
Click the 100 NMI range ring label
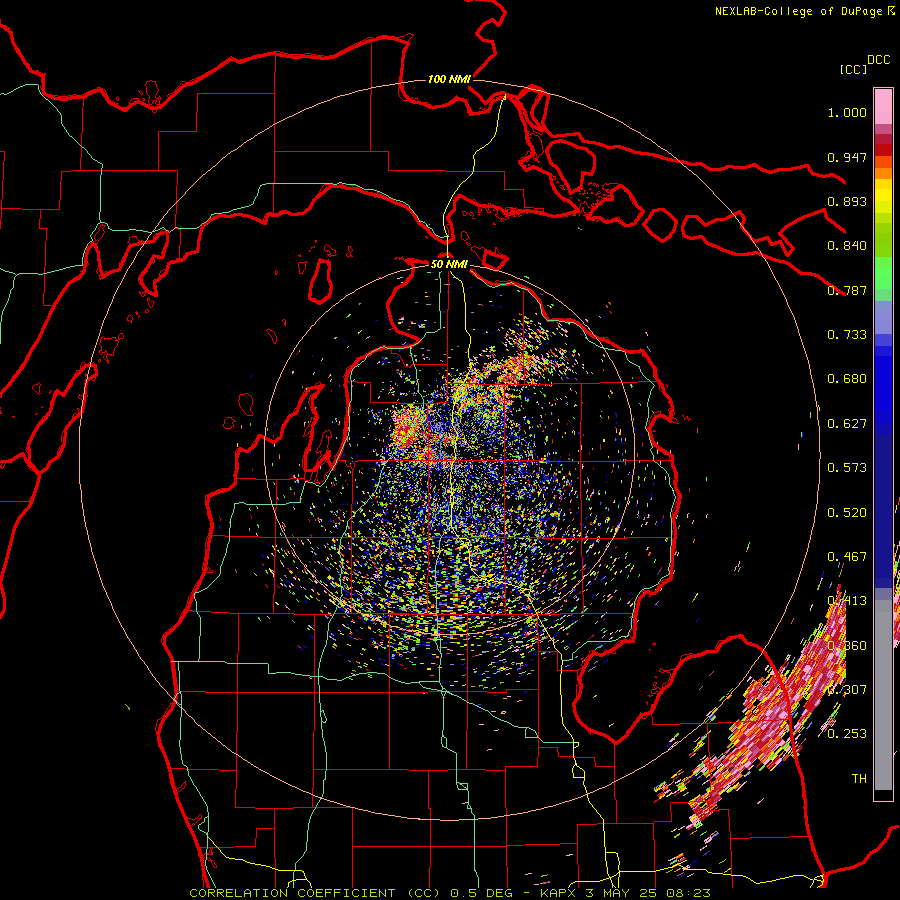click(449, 79)
